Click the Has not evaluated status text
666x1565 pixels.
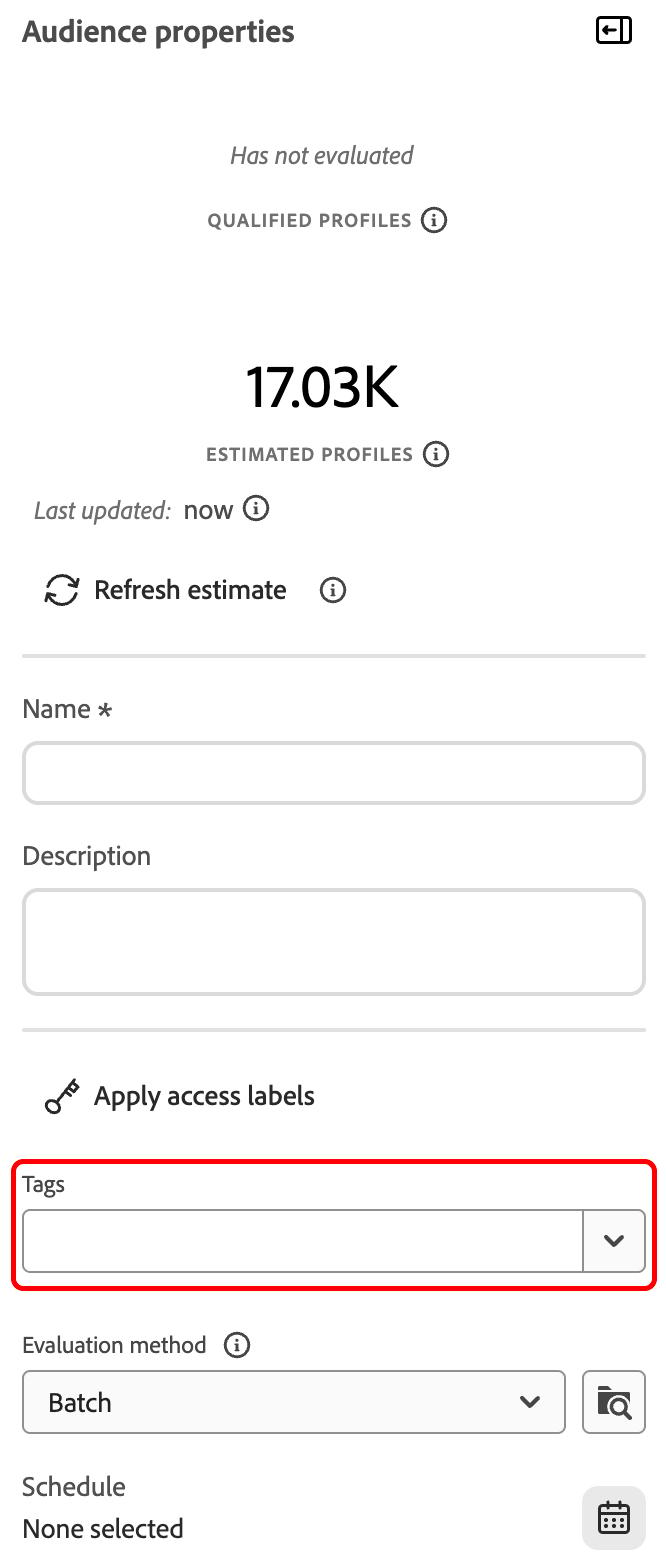tap(322, 156)
